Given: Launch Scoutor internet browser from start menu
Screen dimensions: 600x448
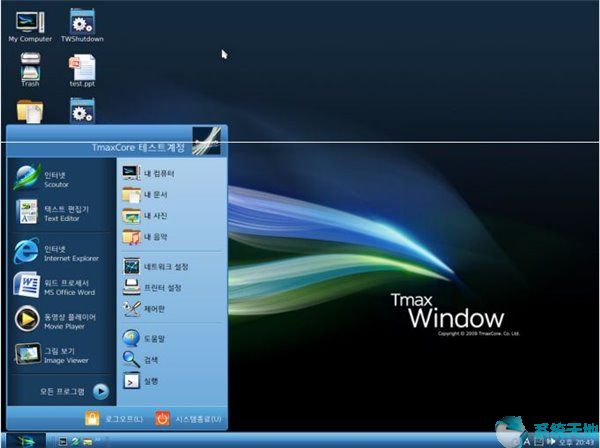Looking at the screenshot, I should (41, 178).
